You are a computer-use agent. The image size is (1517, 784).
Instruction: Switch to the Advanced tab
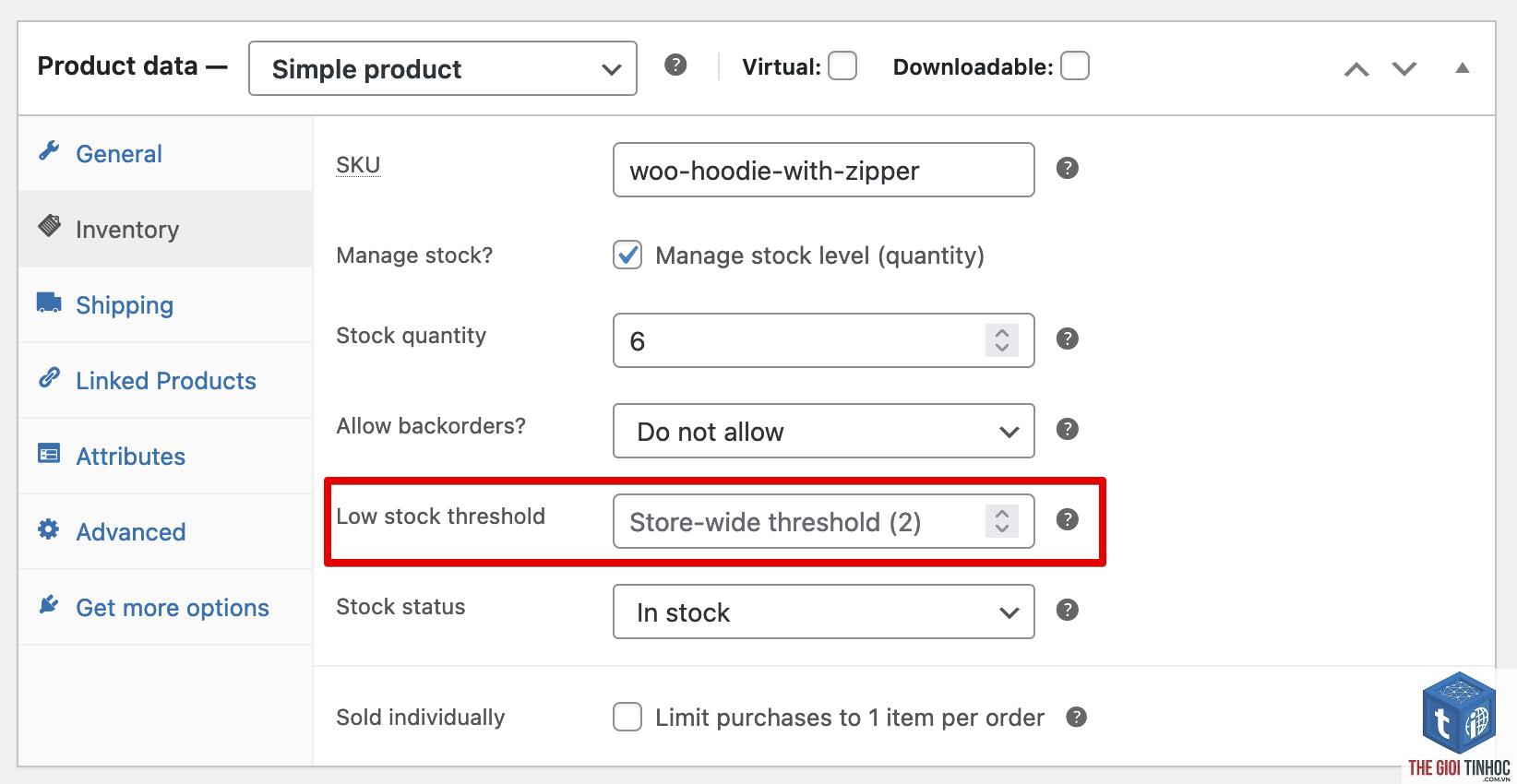coord(165,532)
